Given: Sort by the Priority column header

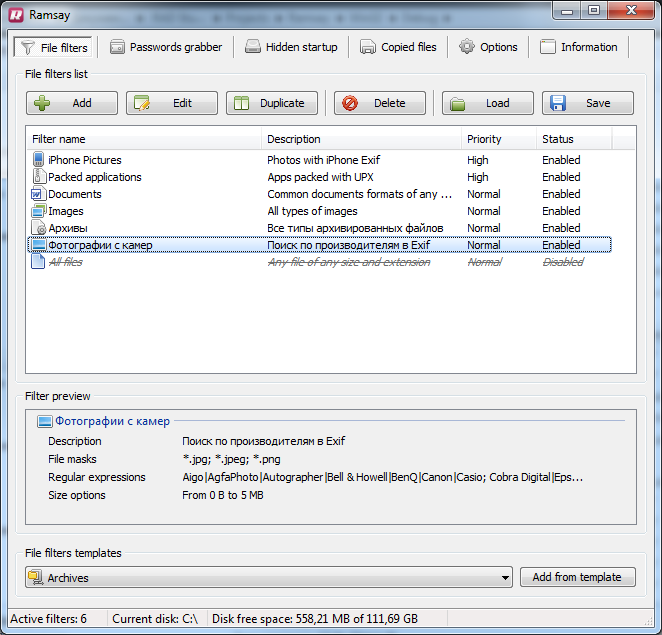Looking at the screenshot, I should 499,139.
